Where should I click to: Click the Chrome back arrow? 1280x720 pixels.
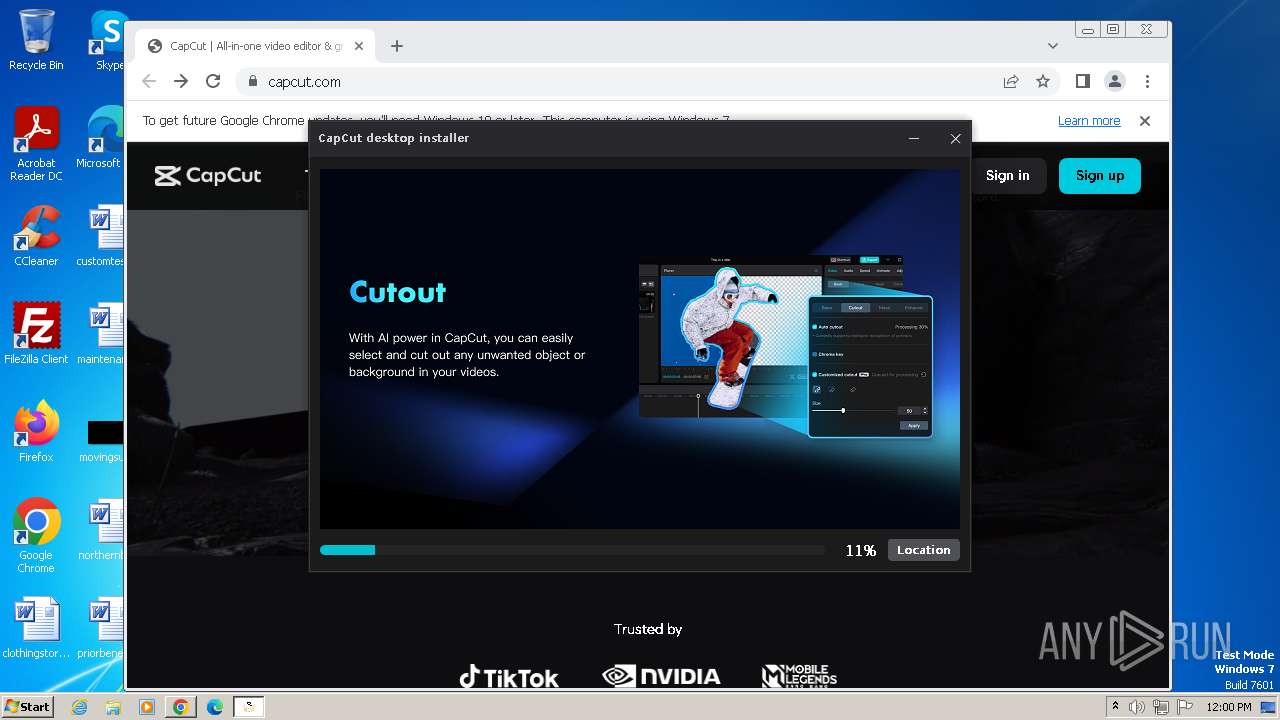click(x=149, y=82)
